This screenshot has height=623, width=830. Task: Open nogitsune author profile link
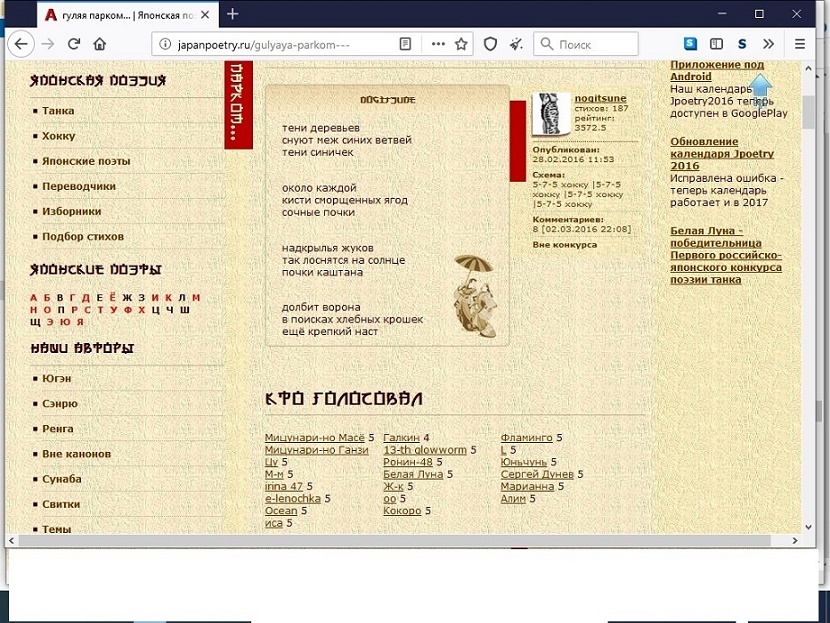(600, 98)
